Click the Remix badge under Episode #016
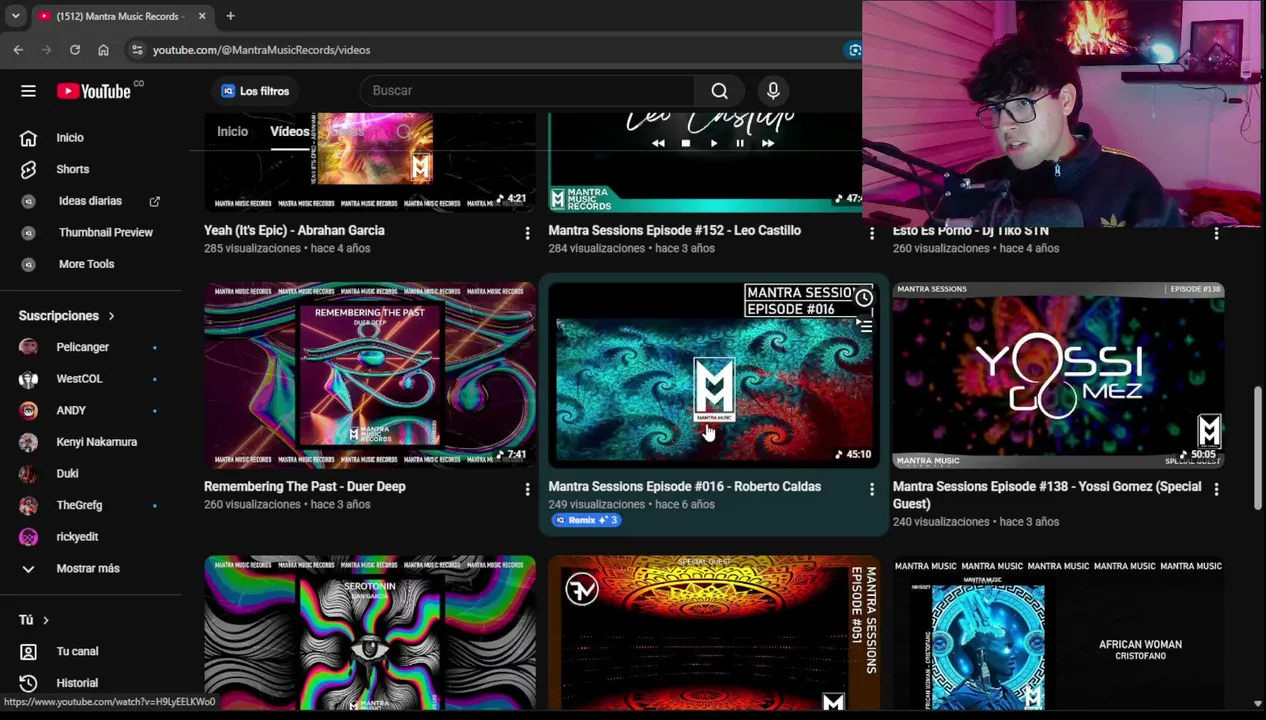This screenshot has width=1266, height=720. [x=586, y=520]
